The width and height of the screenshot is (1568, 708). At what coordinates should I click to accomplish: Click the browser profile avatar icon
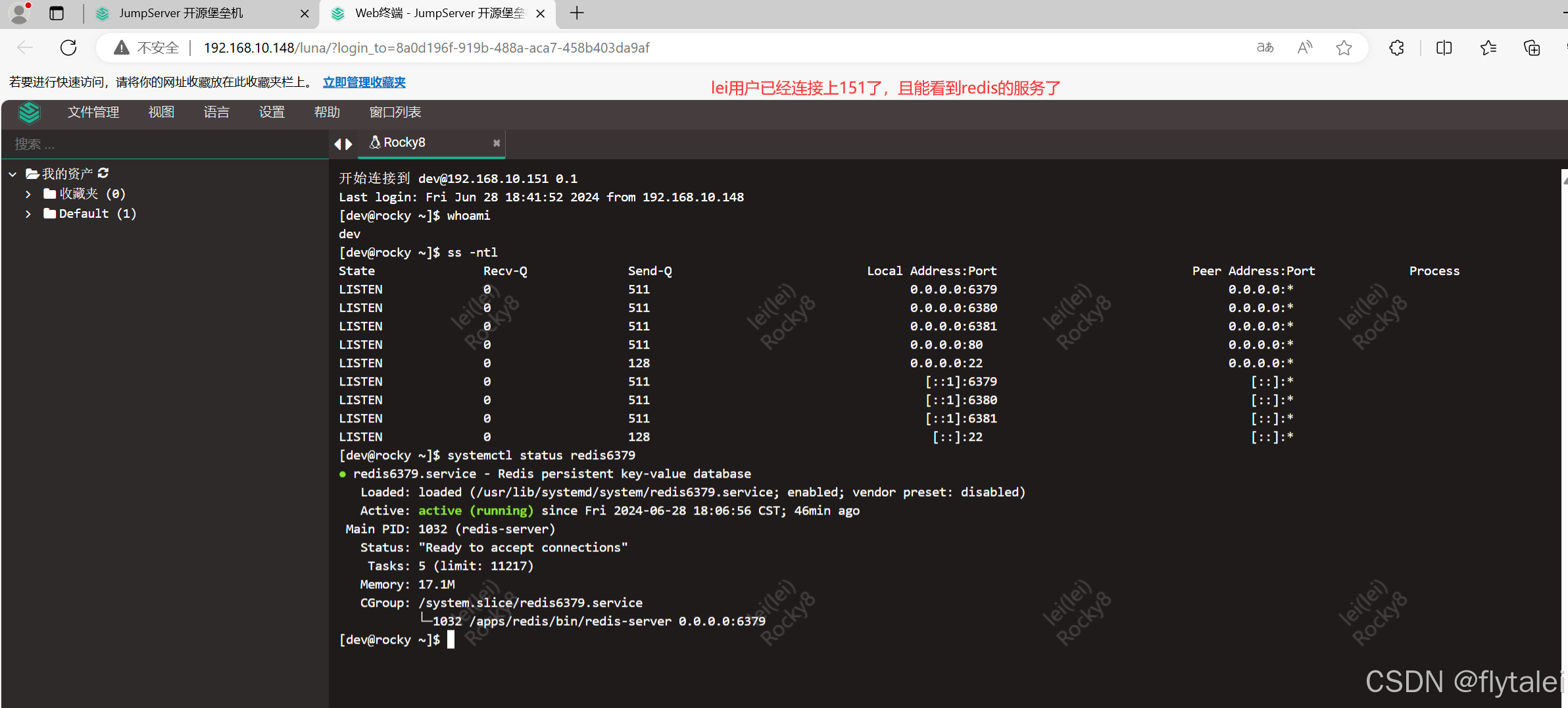click(20, 13)
